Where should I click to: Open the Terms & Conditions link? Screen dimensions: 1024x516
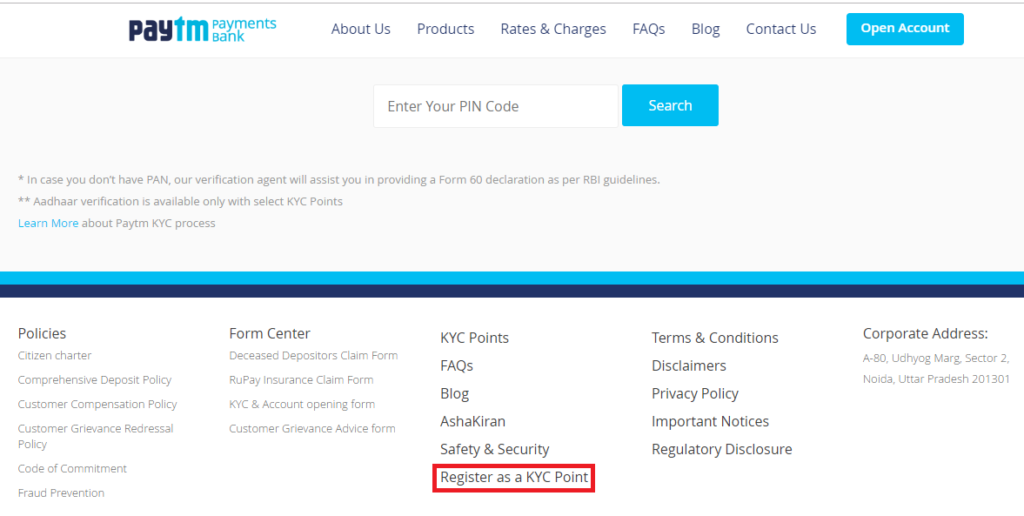715,338
